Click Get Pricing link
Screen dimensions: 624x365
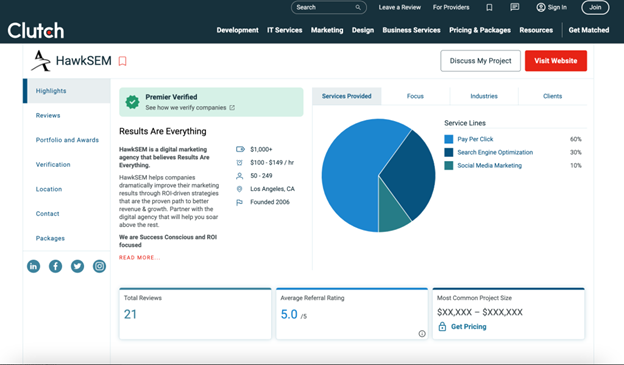(x=468, y=326)
